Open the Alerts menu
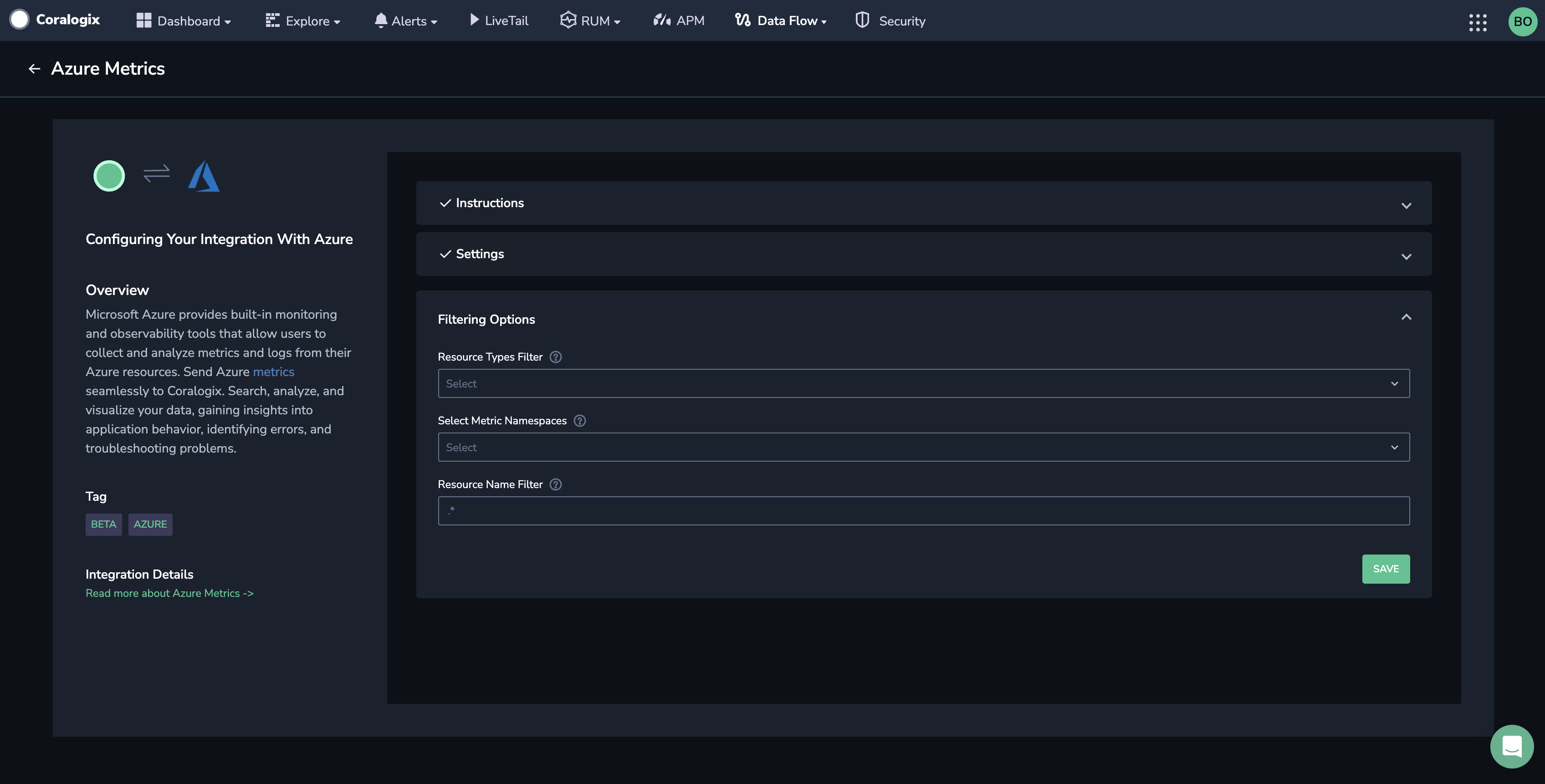 [x=405, y=21]
